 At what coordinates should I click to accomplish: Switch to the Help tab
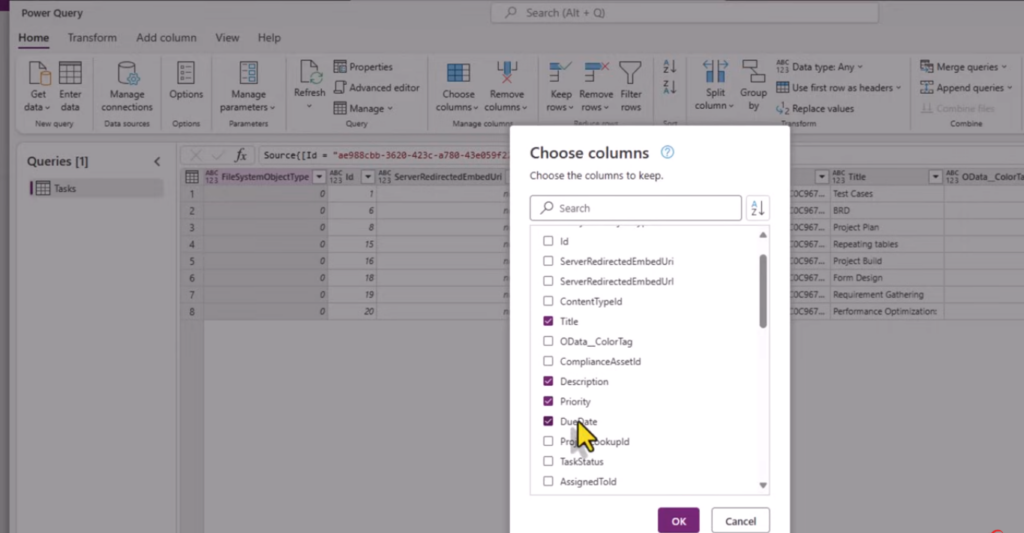269,38
